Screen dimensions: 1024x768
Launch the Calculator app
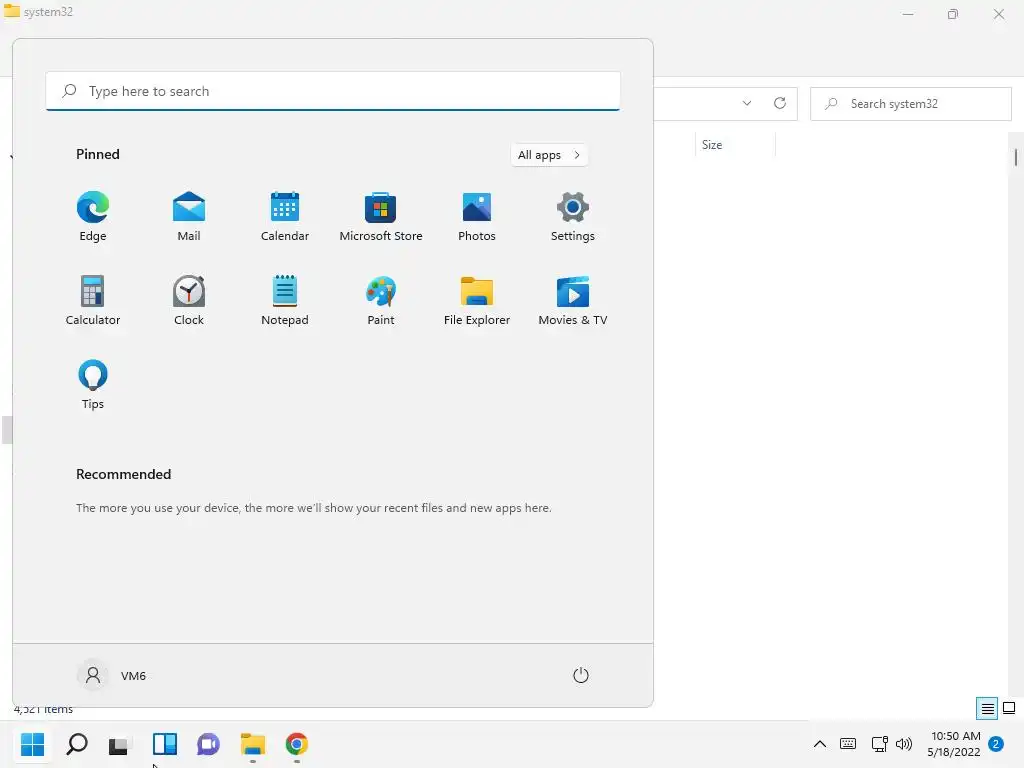pos(93,301)
